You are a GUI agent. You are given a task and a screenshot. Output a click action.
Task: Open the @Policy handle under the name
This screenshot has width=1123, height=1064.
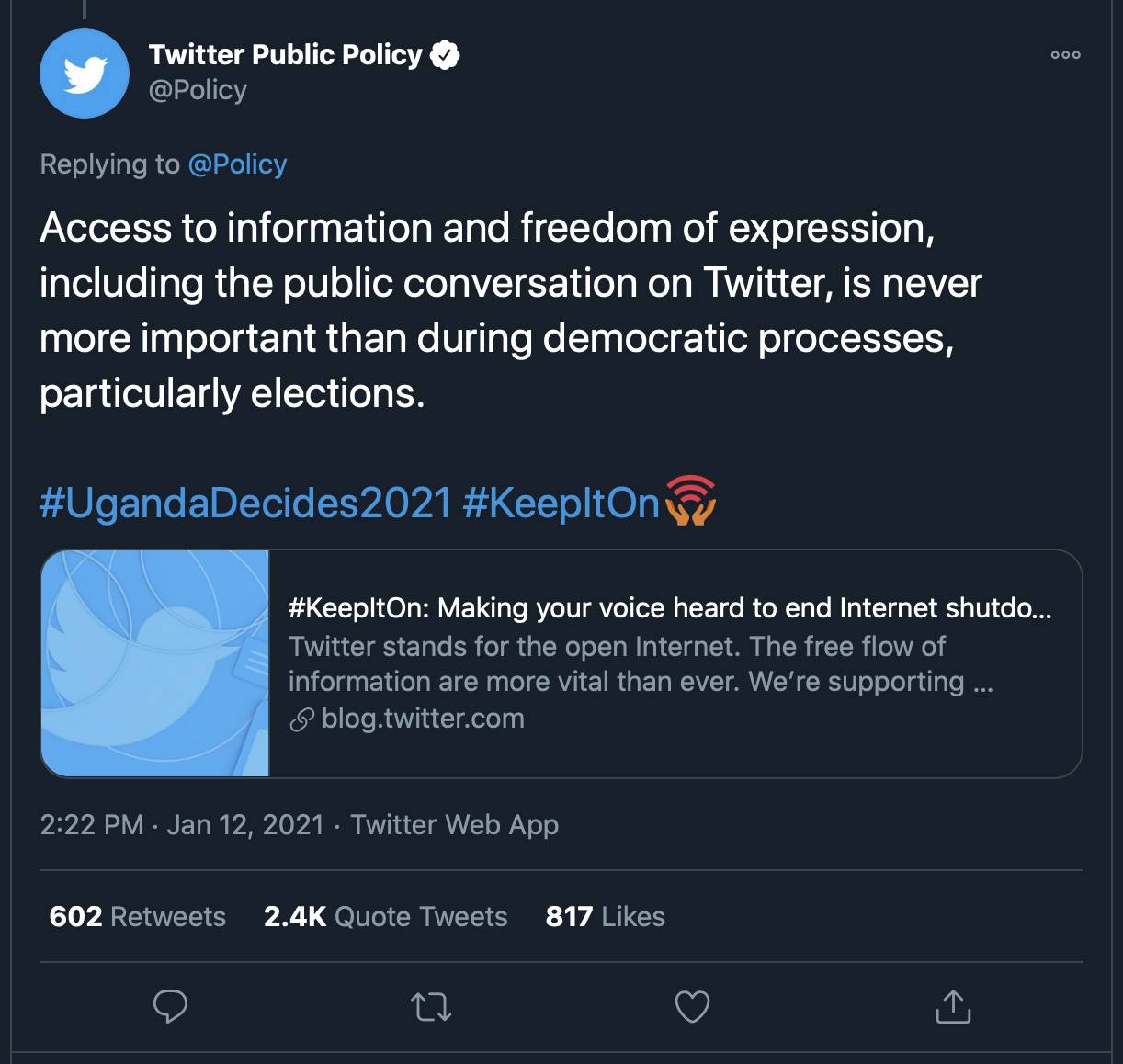pos(198,90)
